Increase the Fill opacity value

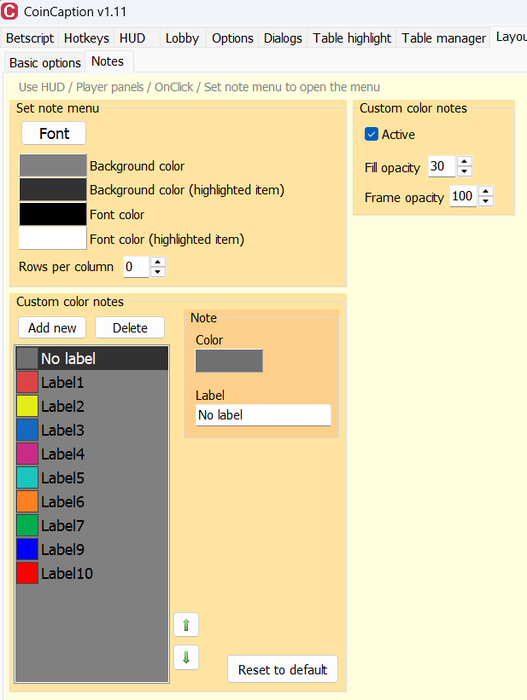(464, 162)
